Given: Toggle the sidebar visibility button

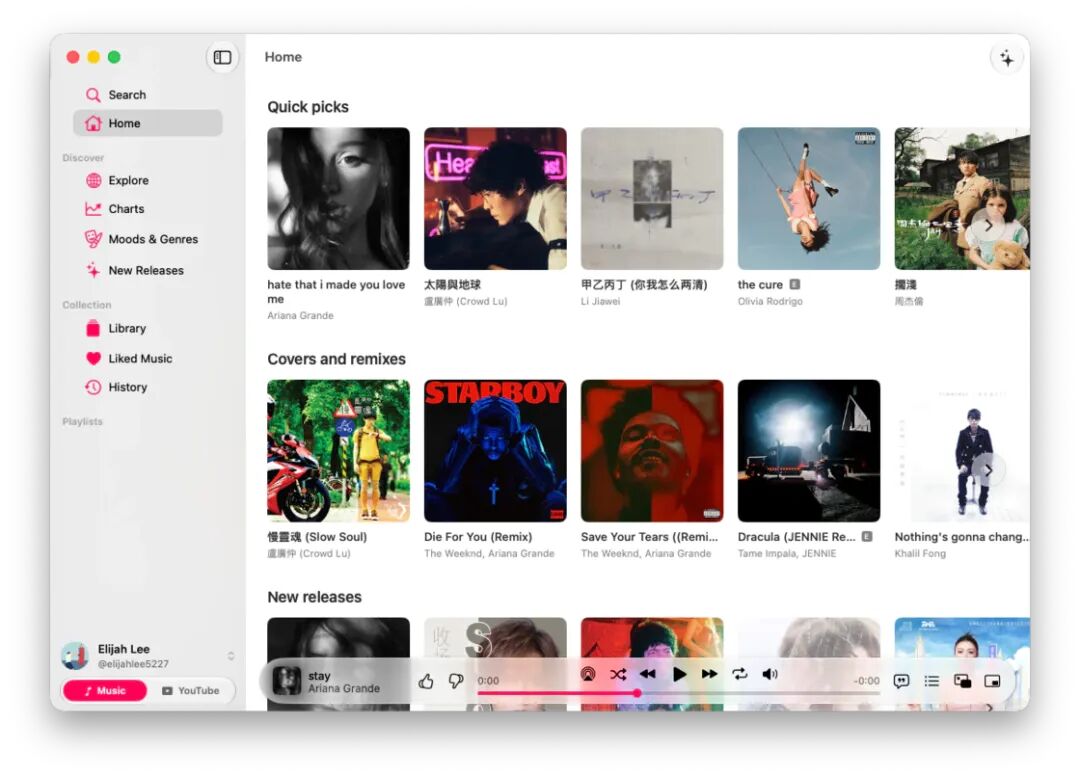Looking at the screenshot, I should point(222,57).
